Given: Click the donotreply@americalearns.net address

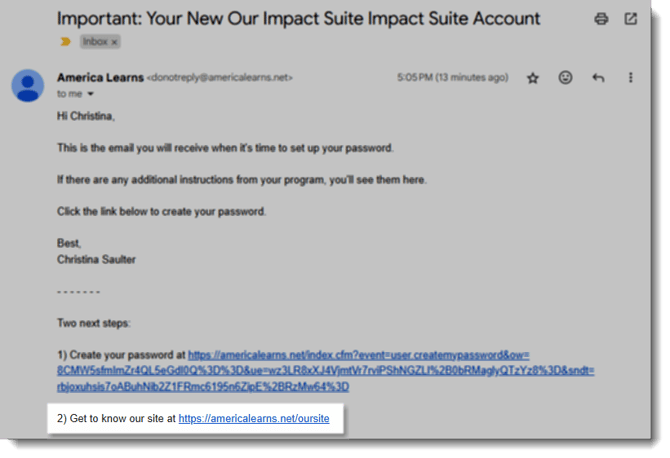Looking at the screenshot, I should coord(217,78).
